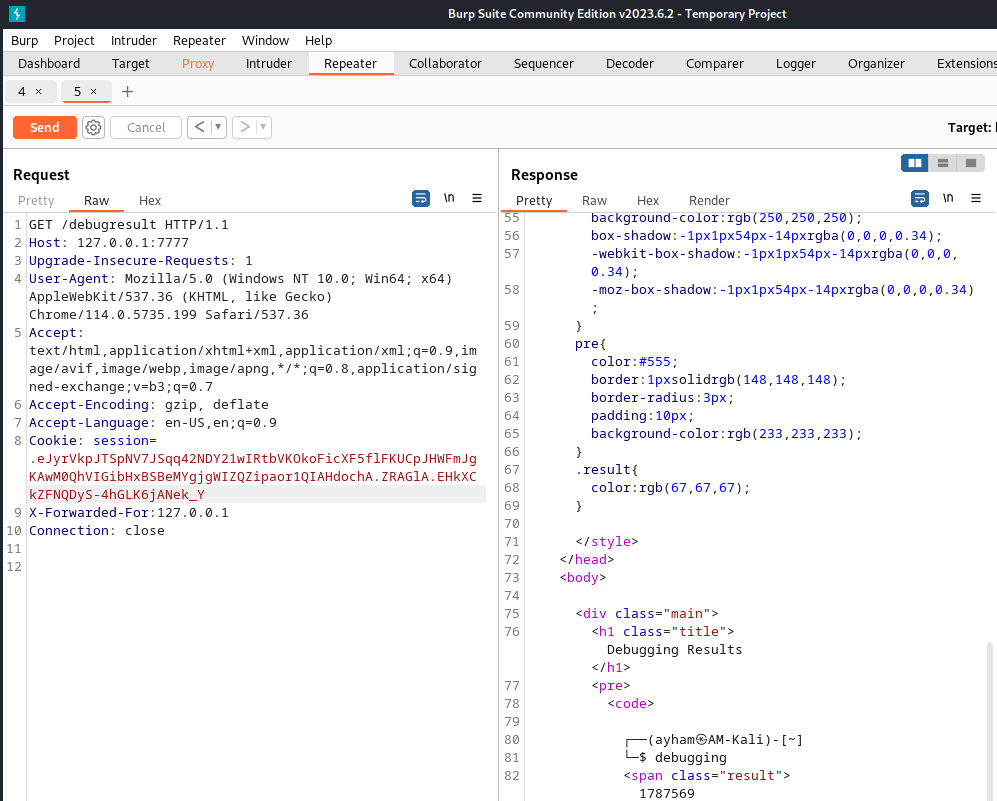Click the session cookie value text
The image size is (997, 801).
pos(252,476)
